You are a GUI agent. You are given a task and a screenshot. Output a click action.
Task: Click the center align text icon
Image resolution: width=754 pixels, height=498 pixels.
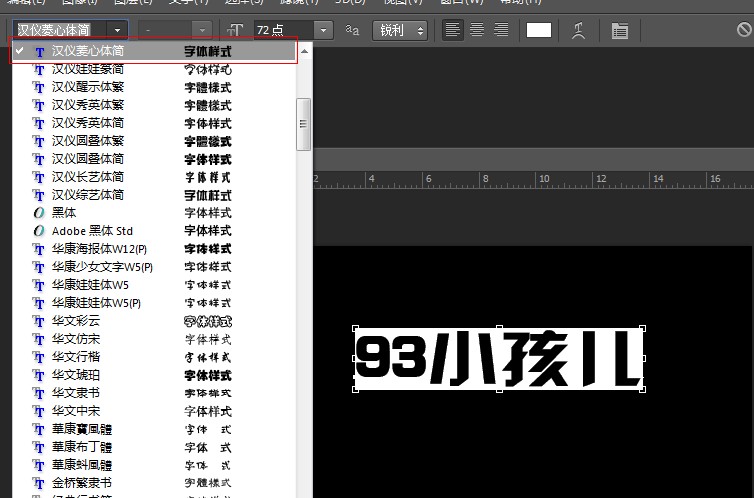coord(477,30)
